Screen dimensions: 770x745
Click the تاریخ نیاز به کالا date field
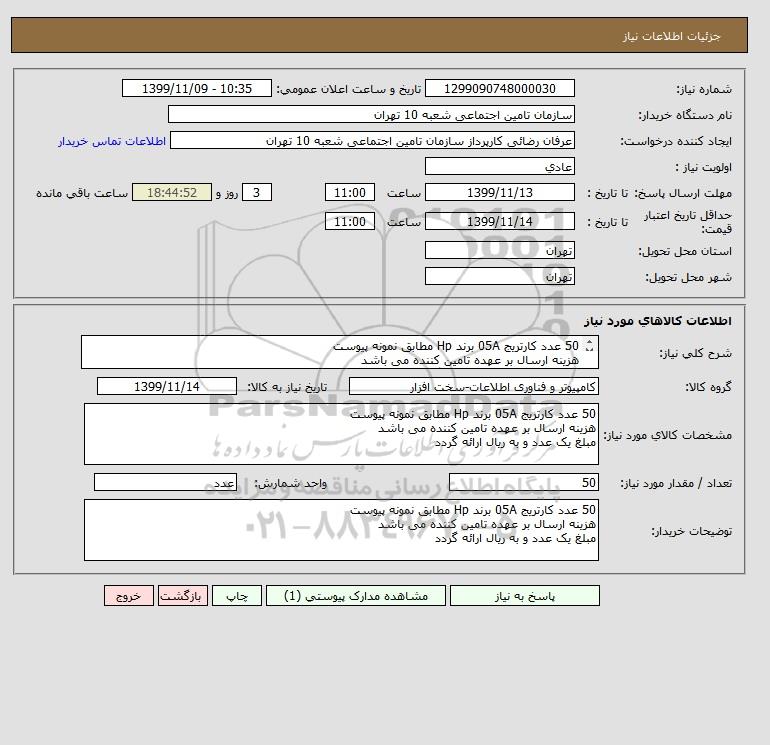pyautogui.click(x=167, y=386)
